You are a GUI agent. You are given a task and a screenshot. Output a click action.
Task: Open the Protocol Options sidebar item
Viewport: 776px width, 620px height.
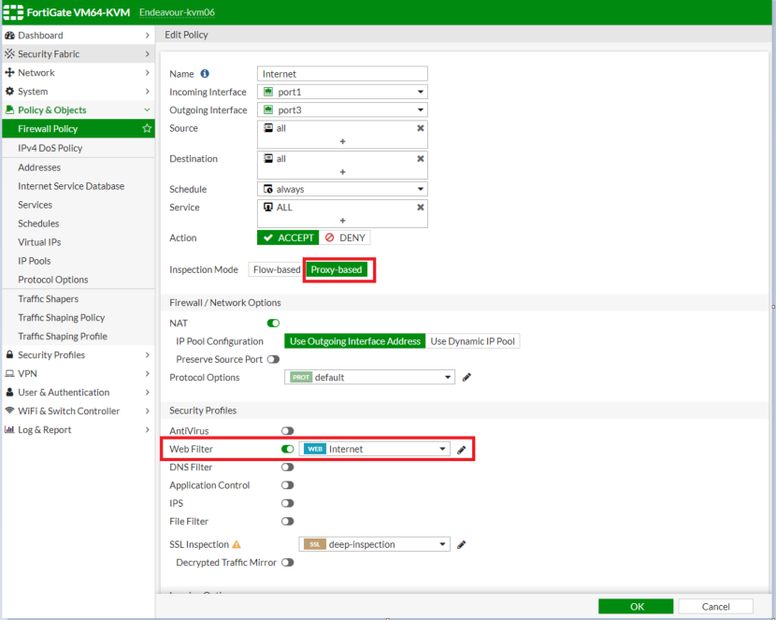53,280
